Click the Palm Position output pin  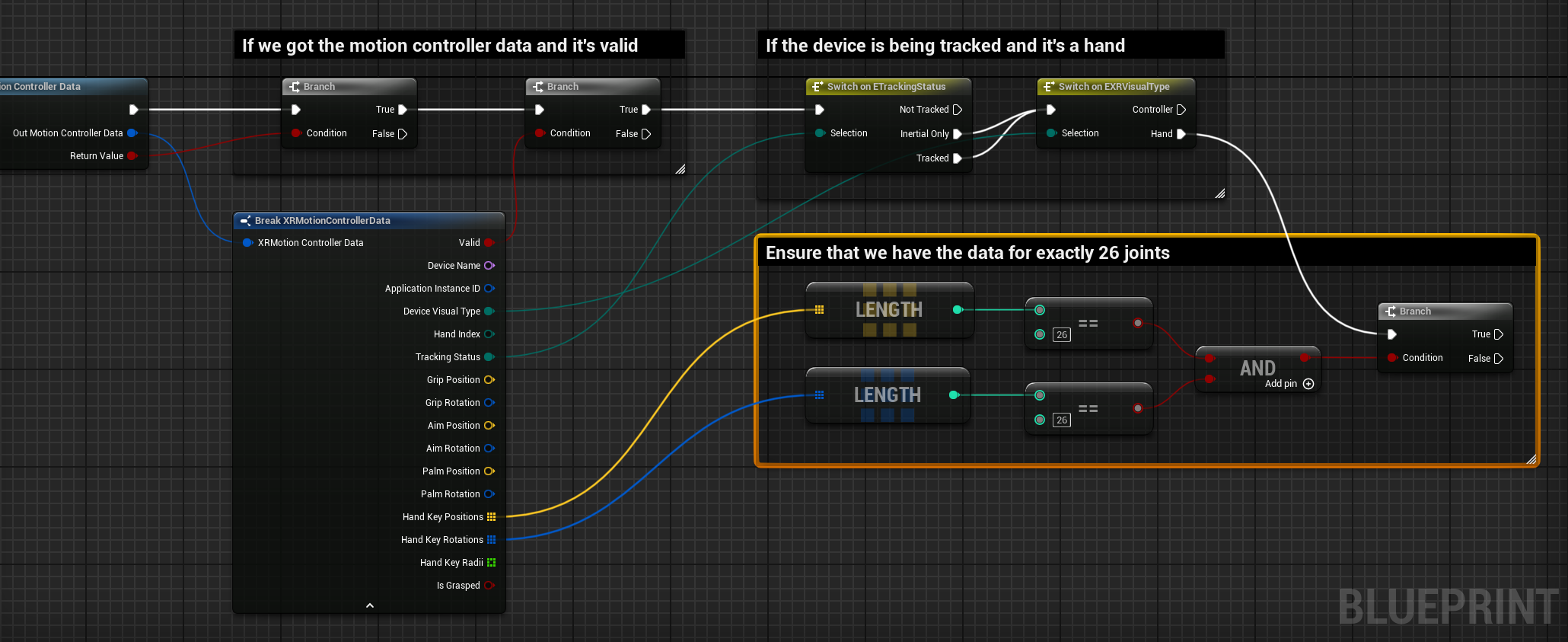[x=489, y=471]
